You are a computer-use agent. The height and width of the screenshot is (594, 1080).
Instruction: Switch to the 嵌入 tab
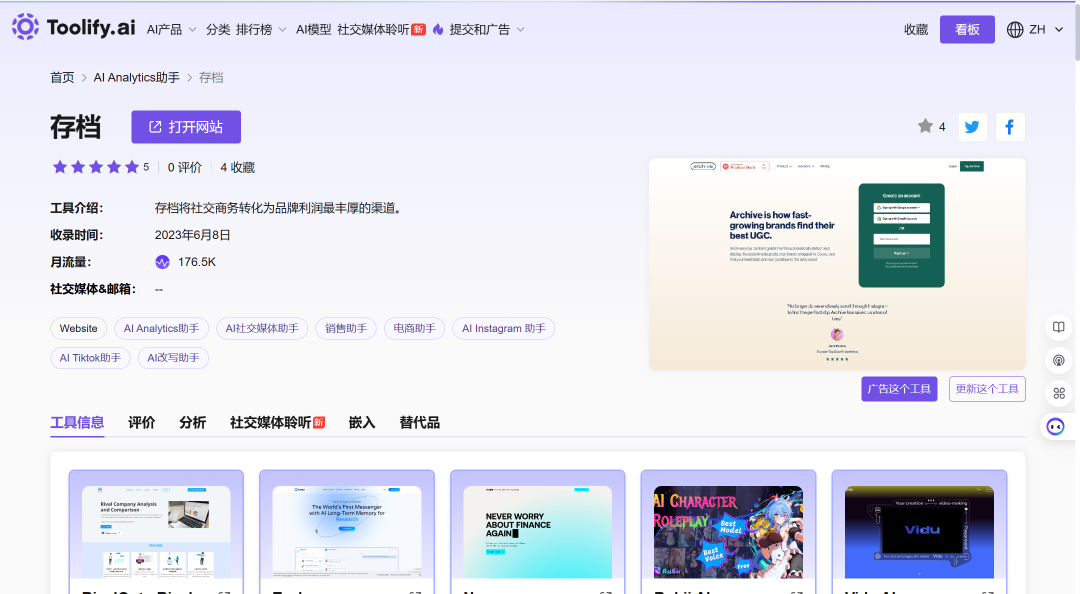(362, 422)
